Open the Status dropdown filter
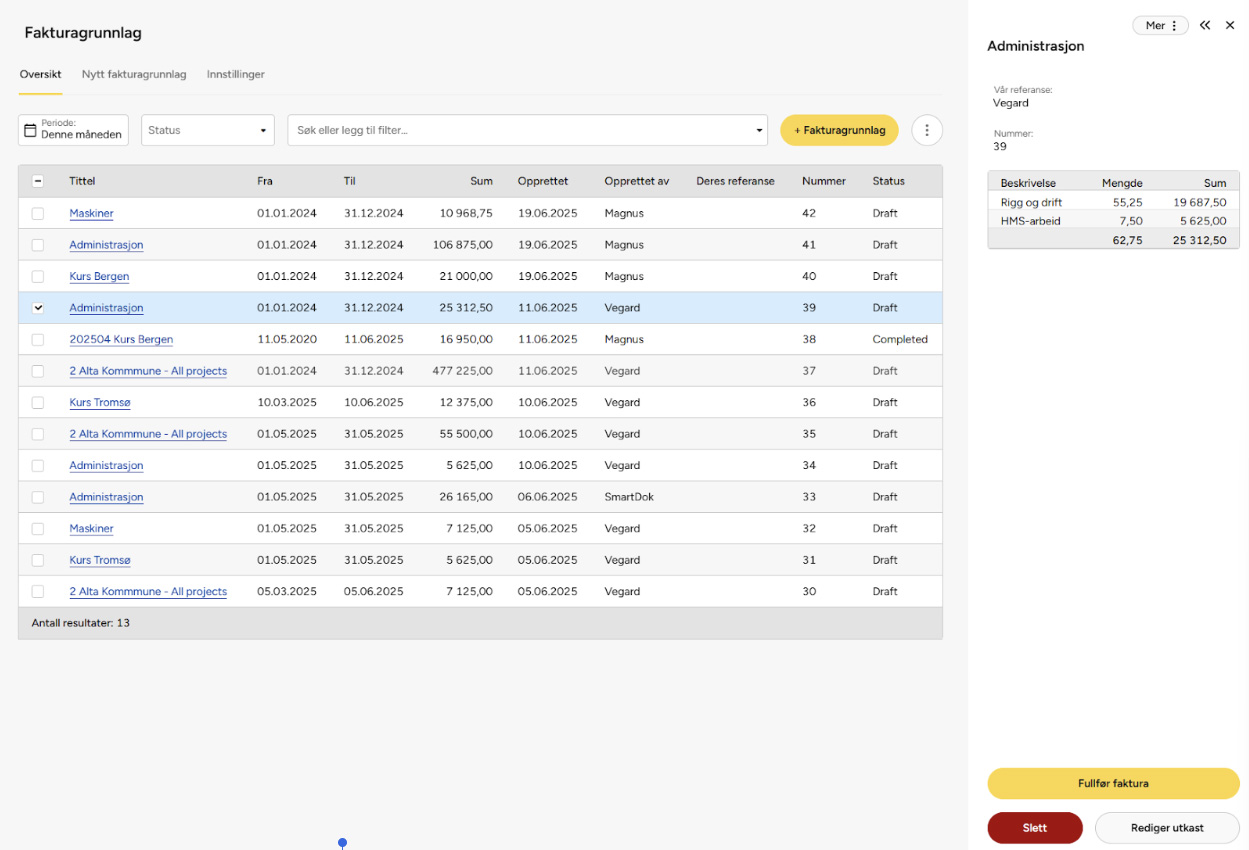The width and height of the screenshot is (1249, 850). pos(208,130)
